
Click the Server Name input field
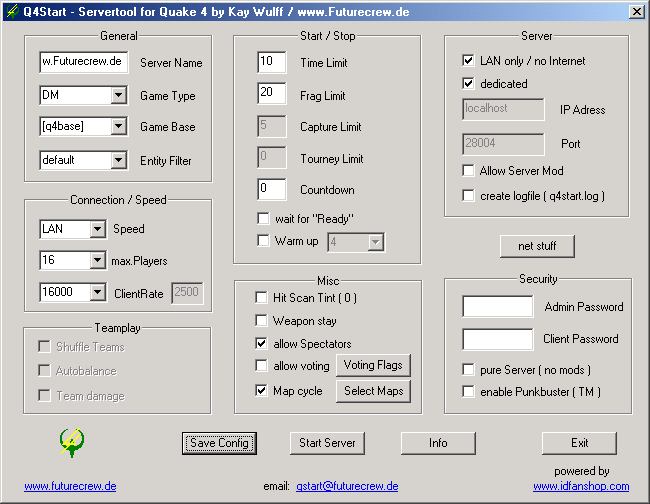(83, 62)
